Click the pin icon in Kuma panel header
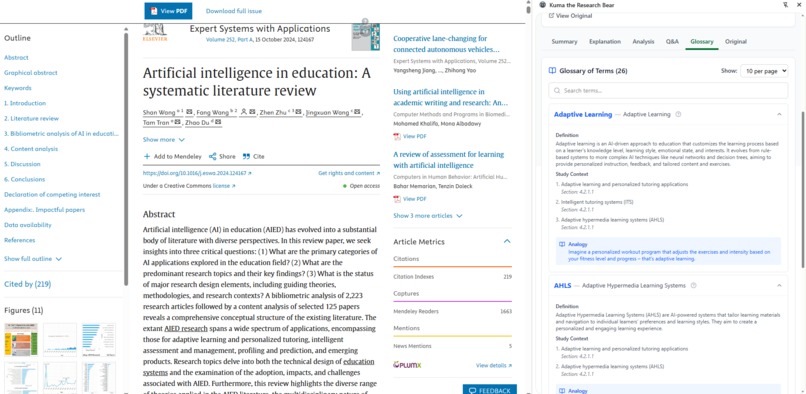 click(785, 5)
